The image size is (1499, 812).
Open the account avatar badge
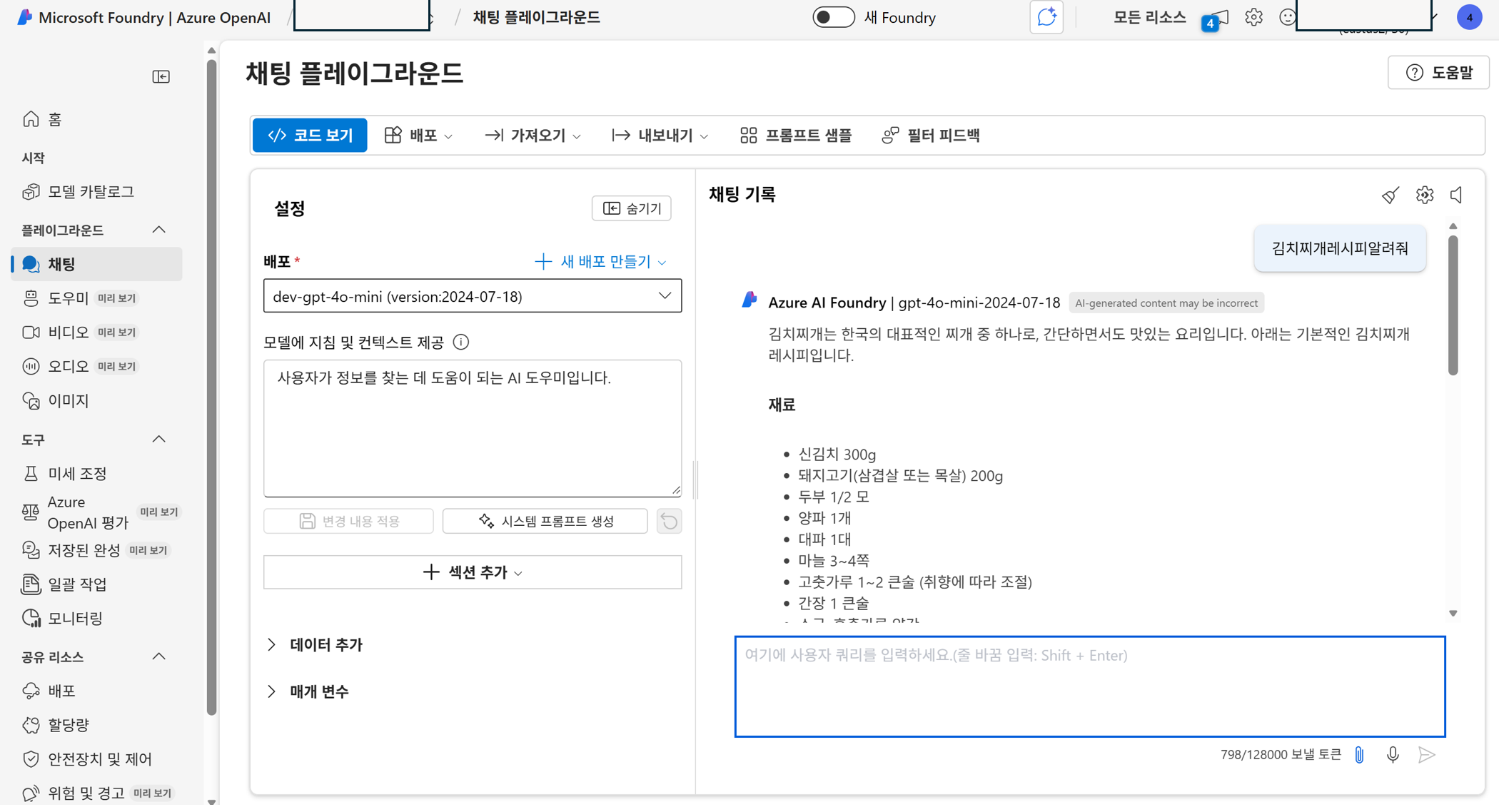point(1469,17)
